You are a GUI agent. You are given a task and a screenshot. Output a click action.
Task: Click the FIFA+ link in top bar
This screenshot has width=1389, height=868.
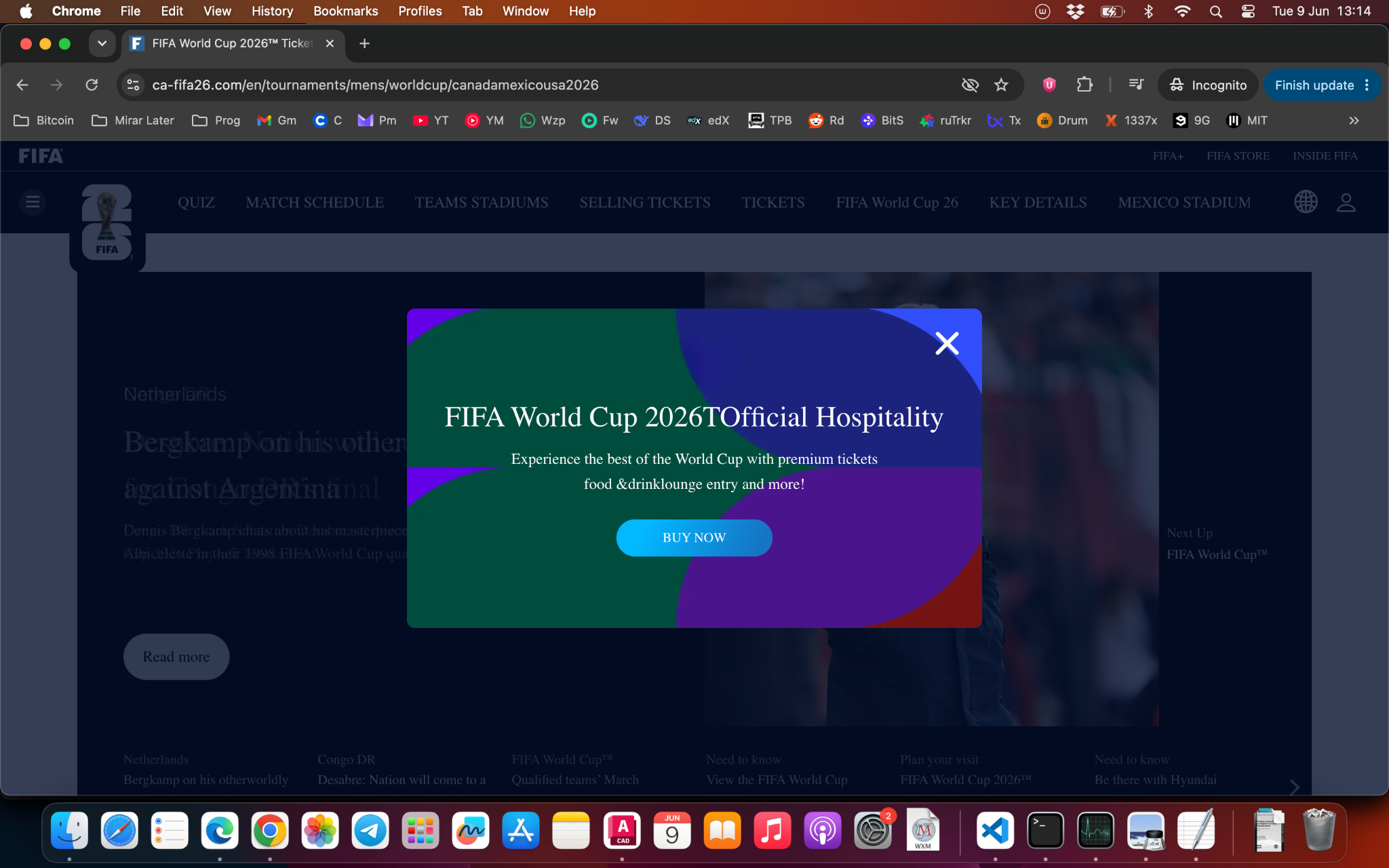coord(1168,156)
